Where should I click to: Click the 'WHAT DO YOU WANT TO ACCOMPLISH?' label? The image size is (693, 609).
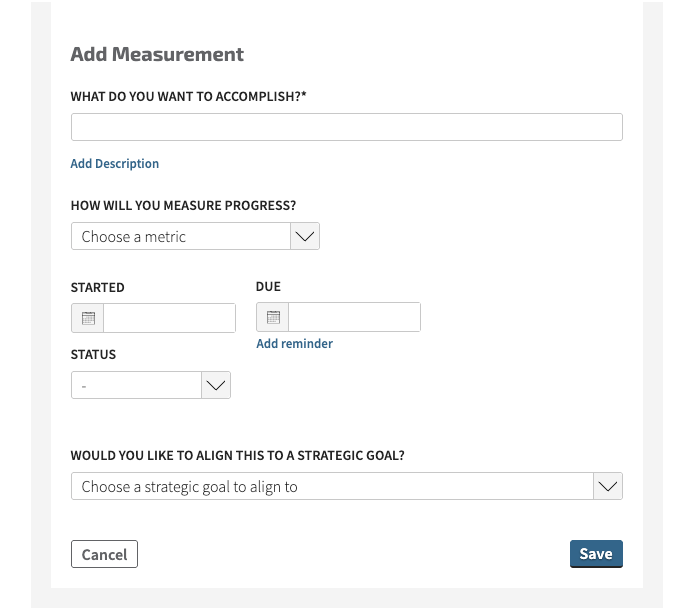pyautogui.click(x=188, y=96)
